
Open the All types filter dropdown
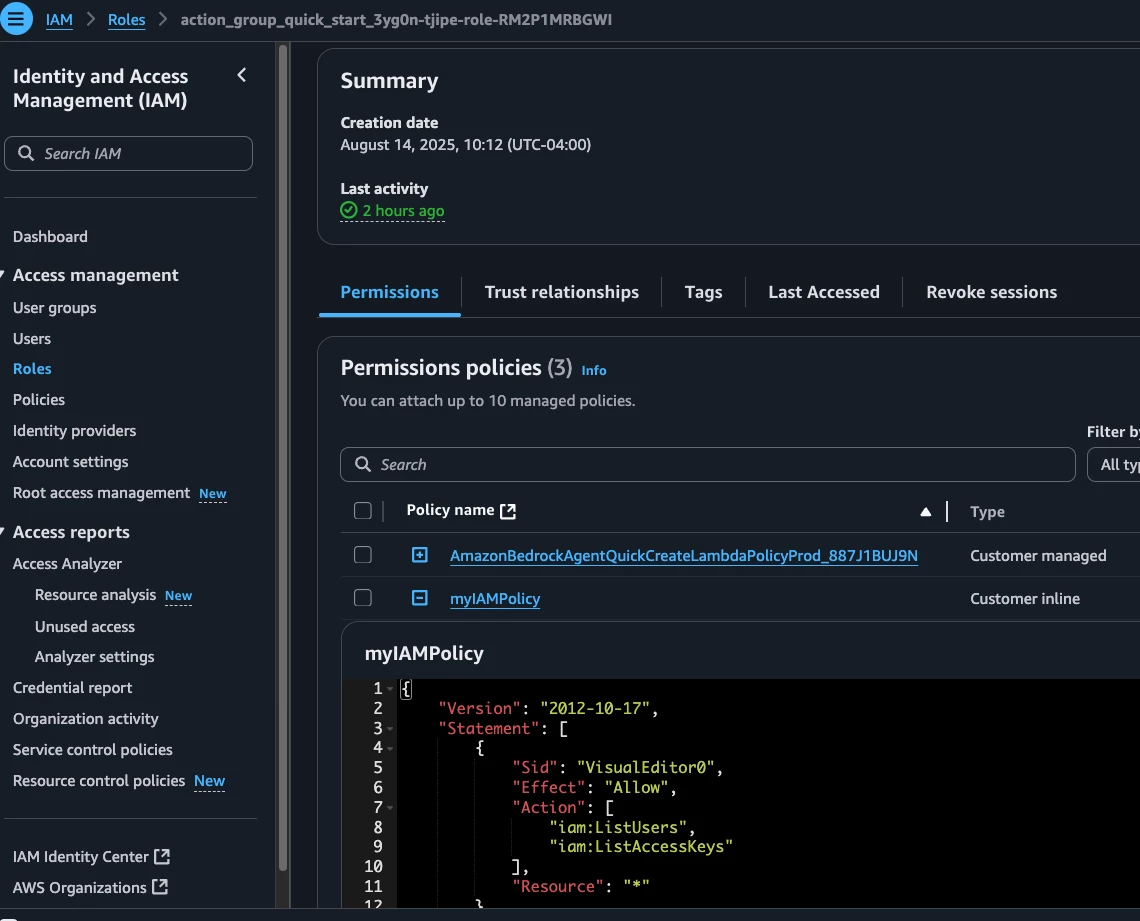point(1114,464)
